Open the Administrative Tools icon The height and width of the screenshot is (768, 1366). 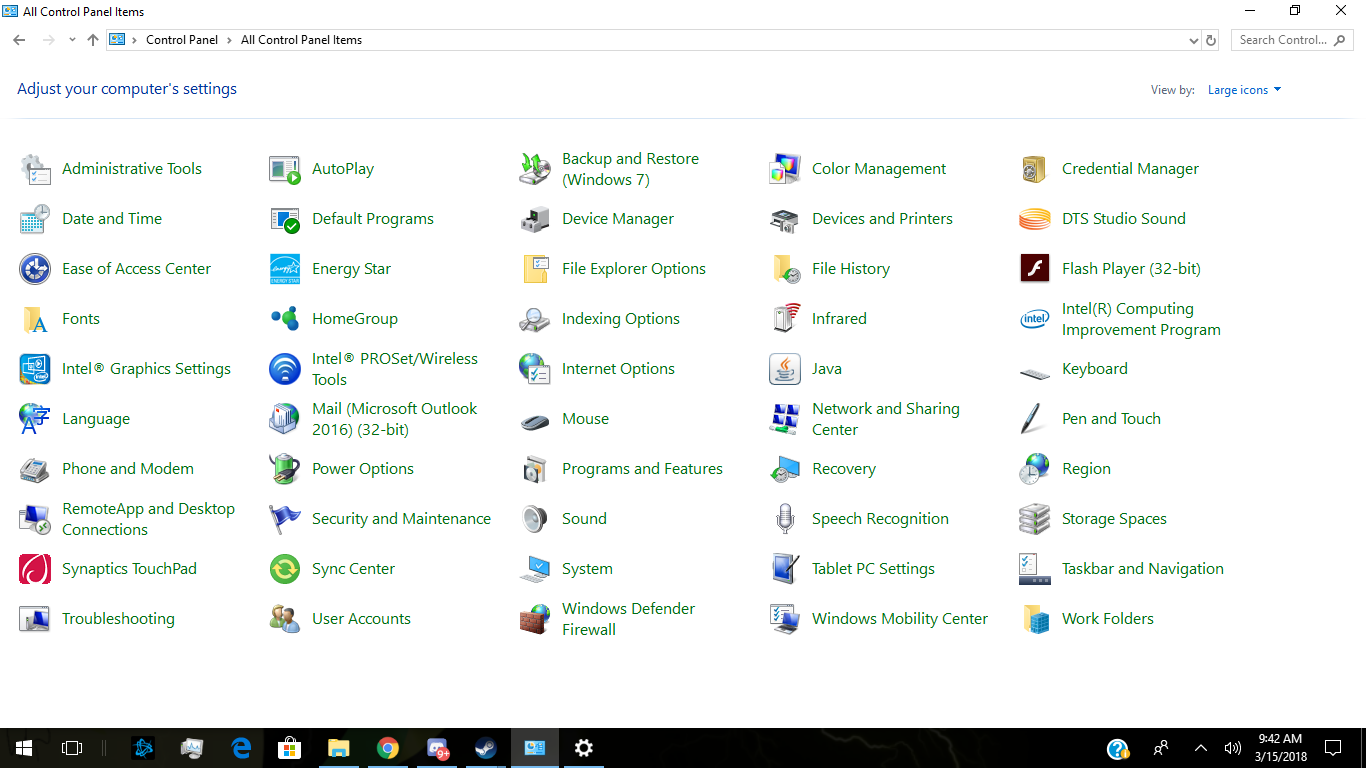coord(35,169)
